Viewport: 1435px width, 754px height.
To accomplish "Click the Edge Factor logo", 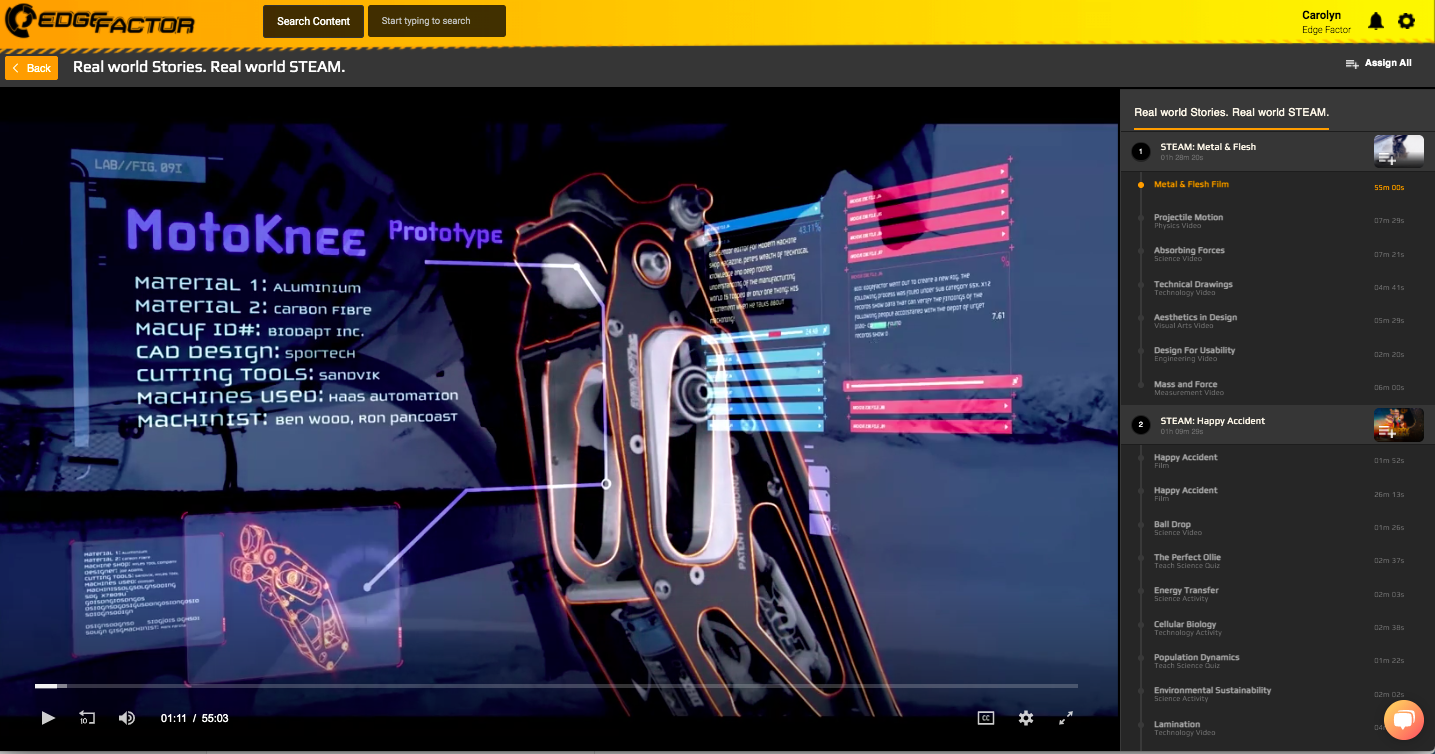I will [x=100, y=21].
